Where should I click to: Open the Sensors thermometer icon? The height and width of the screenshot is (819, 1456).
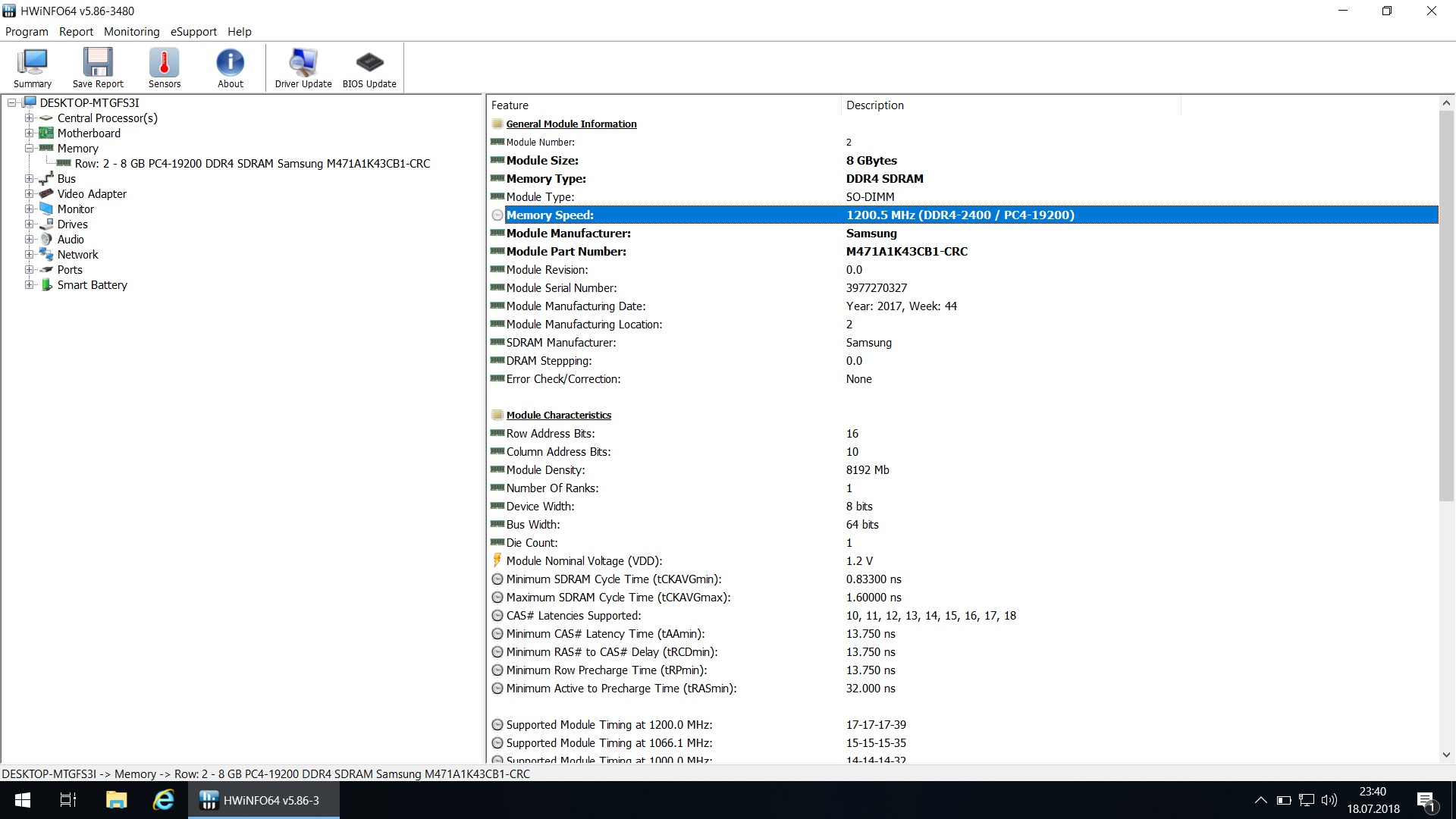[x=165, y=68]
